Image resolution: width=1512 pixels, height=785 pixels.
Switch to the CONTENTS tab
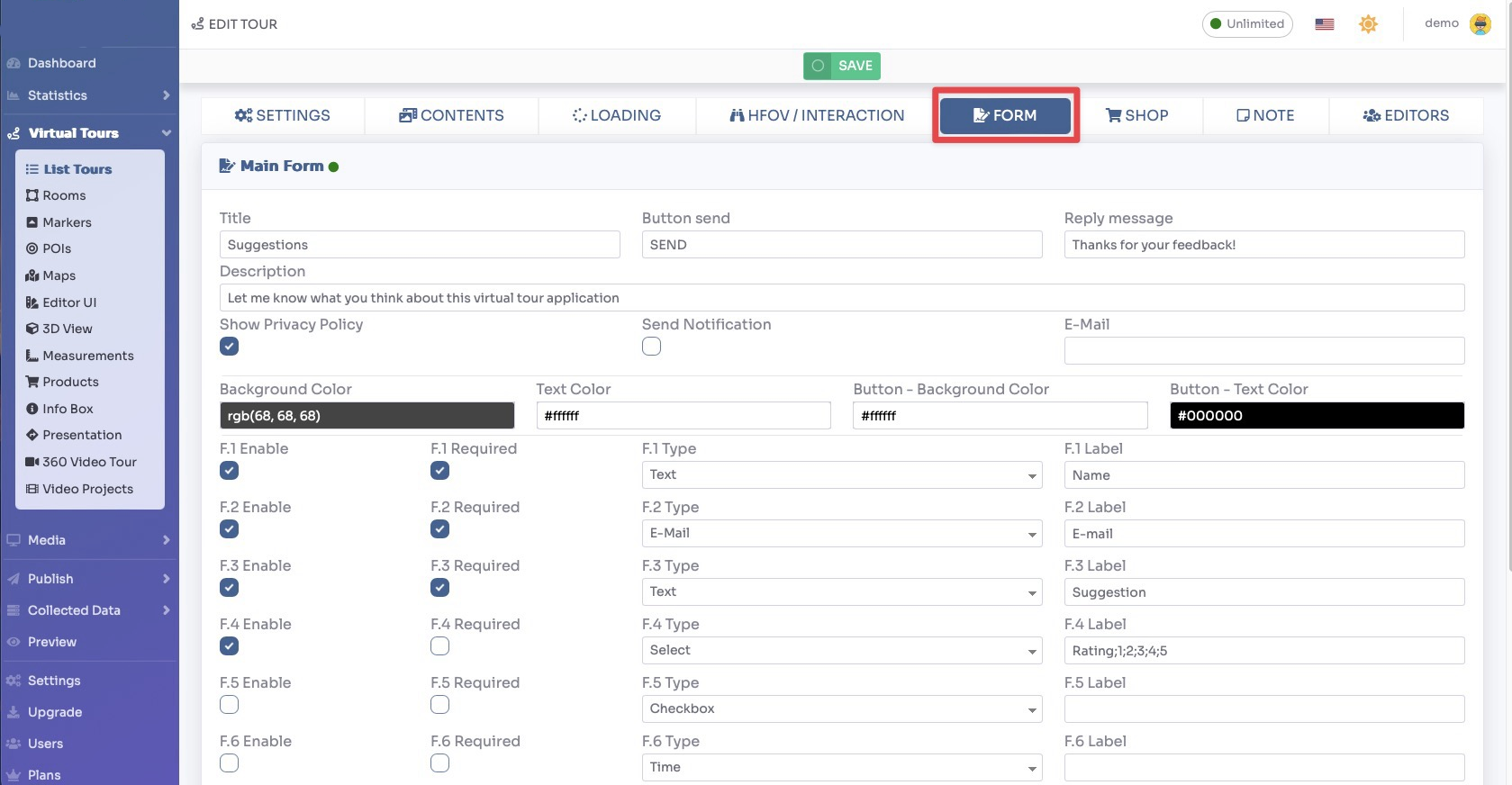pos(451,115)
